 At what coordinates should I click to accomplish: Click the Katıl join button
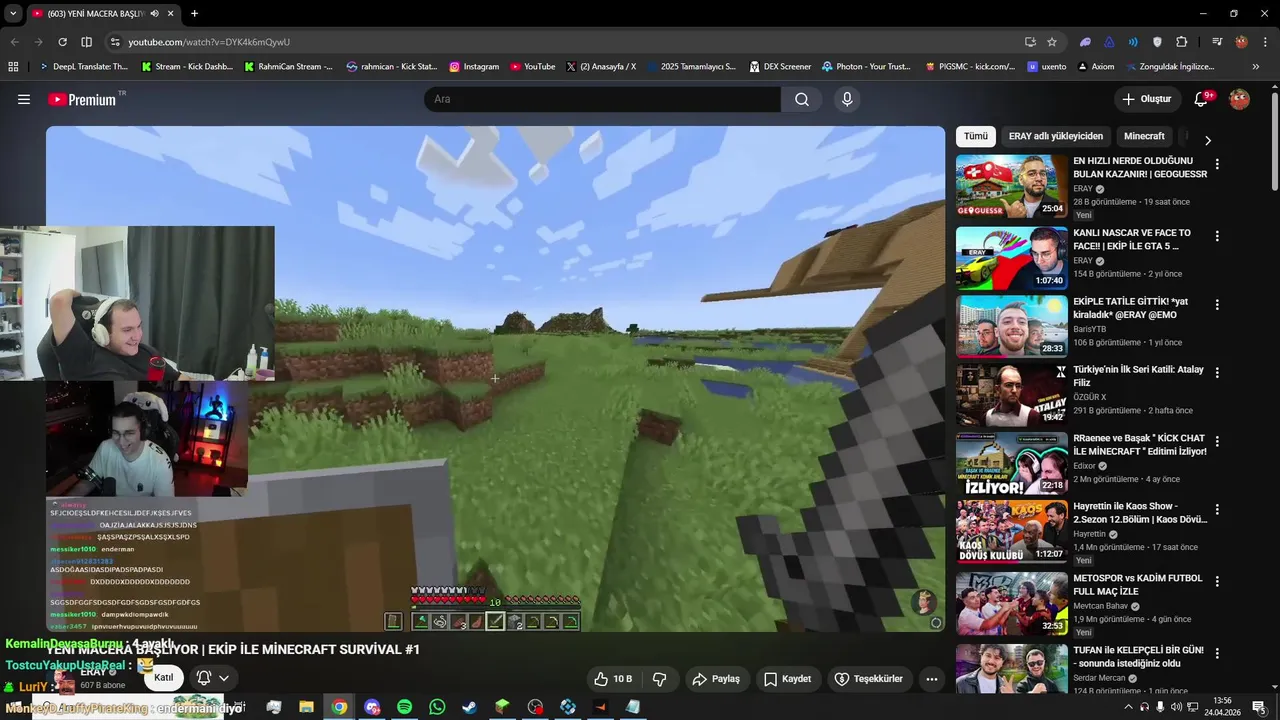163,678
